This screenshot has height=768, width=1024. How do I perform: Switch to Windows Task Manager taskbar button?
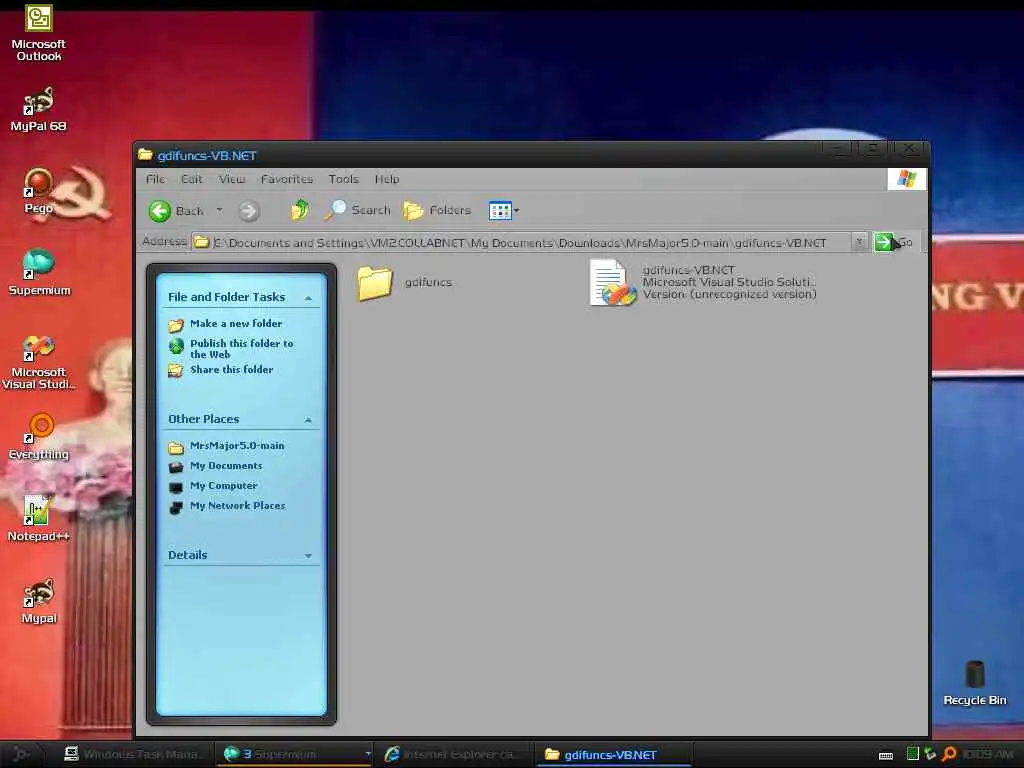pyautogui.click(x=133, y=754)
